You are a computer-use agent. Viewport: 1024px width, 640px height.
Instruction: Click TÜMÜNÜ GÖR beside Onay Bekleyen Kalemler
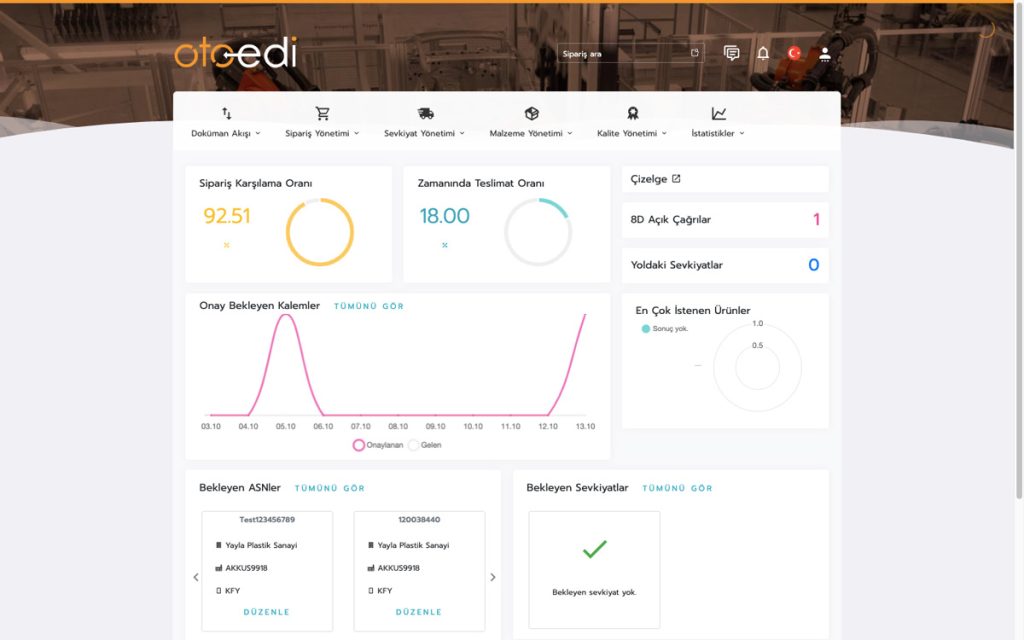(x=369, y=306)
